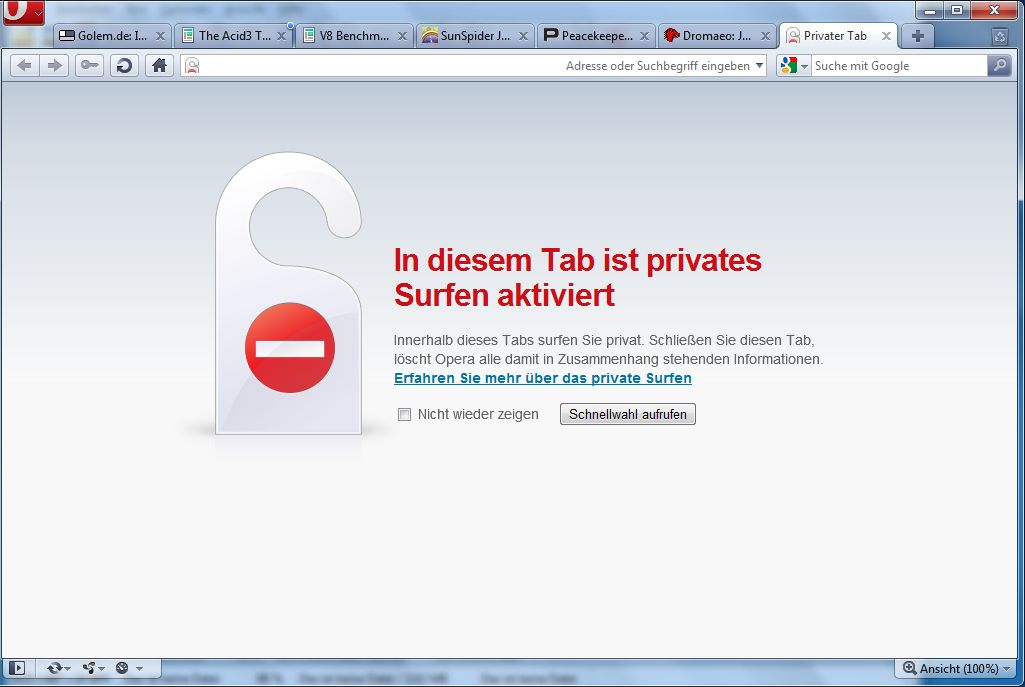Toggle the panels sidebar in the status bar
1025x687 pixels.
[17, 668]
